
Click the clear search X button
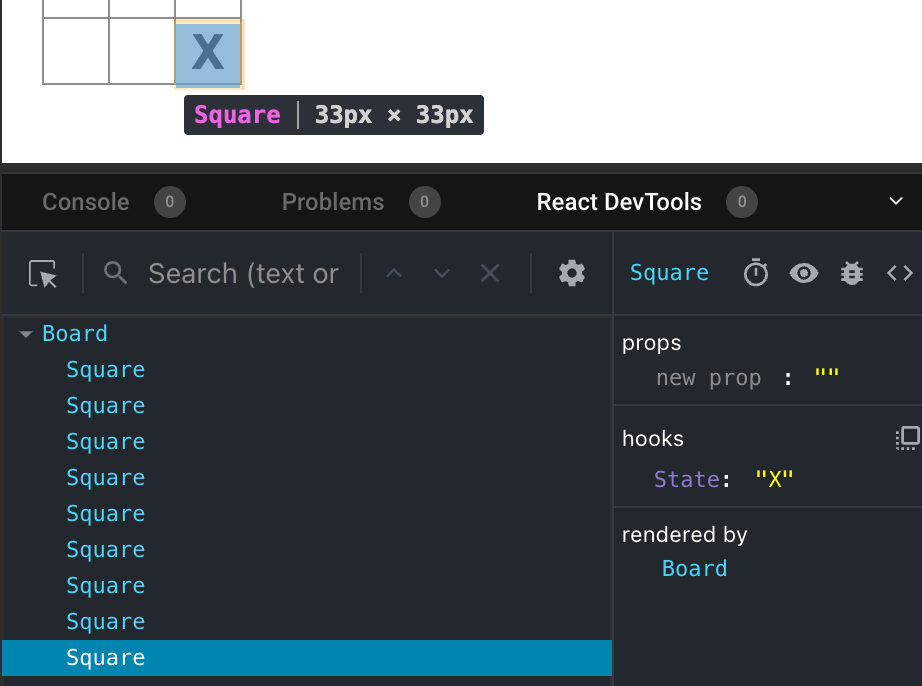click(x=489, y=272)
